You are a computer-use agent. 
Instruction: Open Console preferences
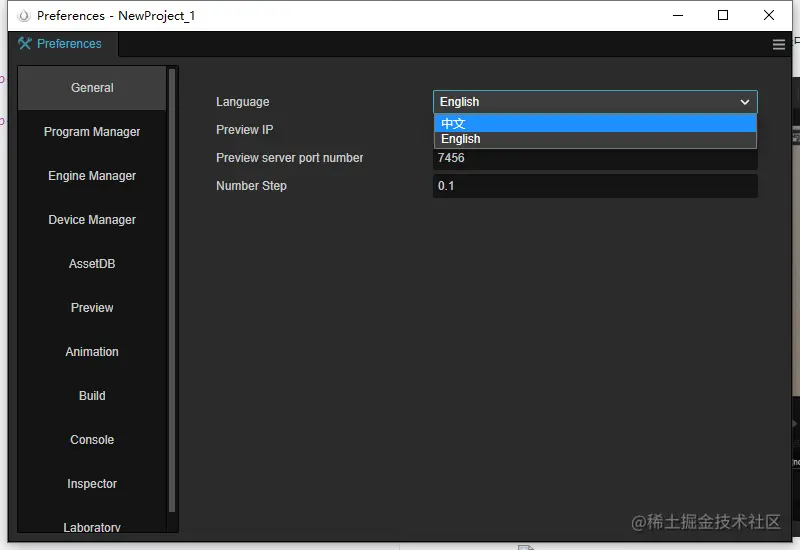tap(92, 440)
